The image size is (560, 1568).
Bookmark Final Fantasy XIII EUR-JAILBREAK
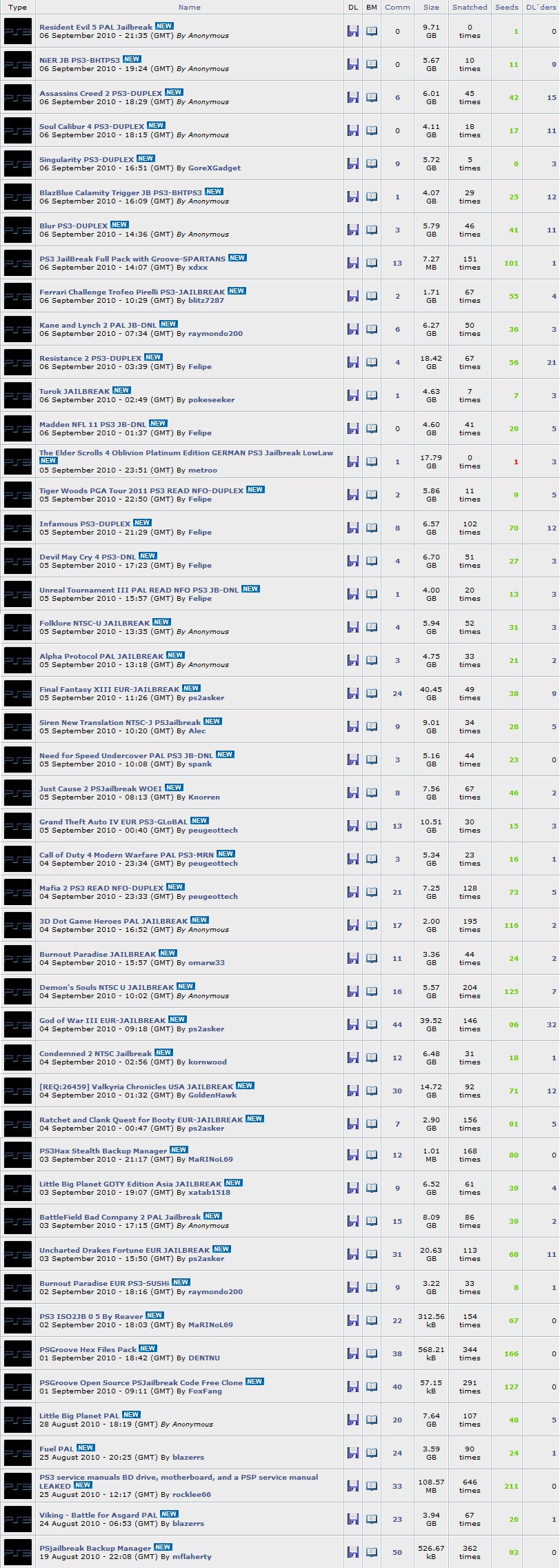click(x=372, y=693)
